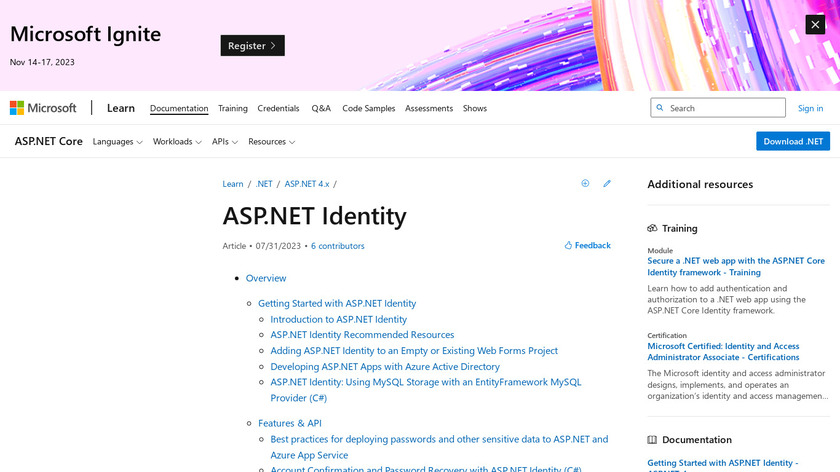Open the Features & API link
Screen dimensions: 840x472
(x=290, y=423)
